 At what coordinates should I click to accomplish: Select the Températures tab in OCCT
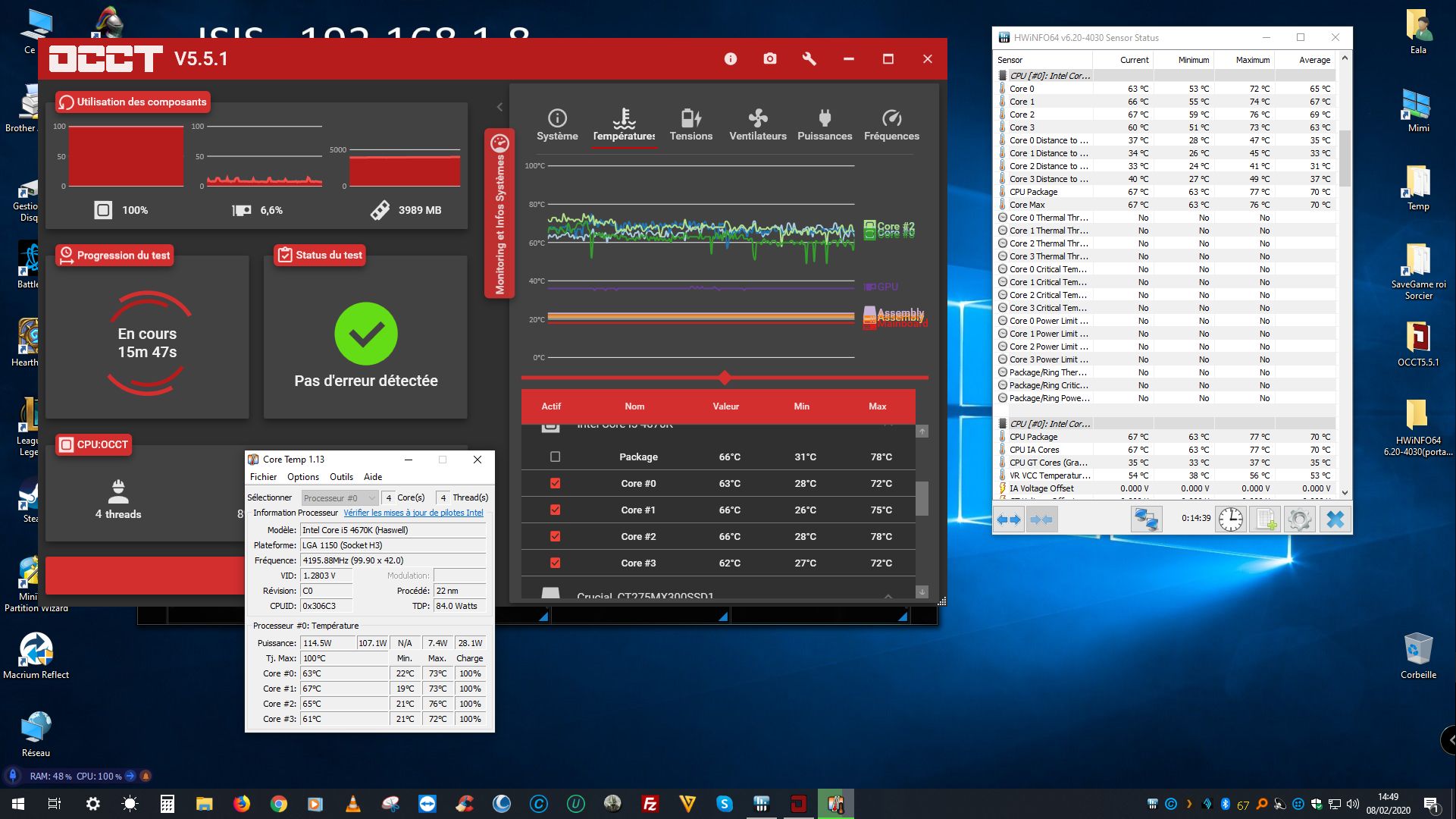[624, 125]
